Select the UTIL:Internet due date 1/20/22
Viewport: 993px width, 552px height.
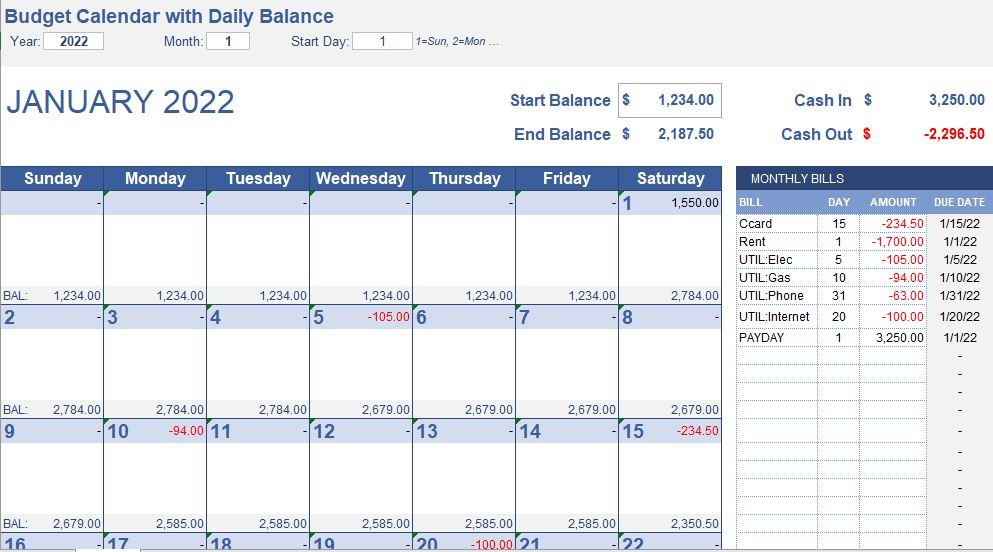coord(959,317)
